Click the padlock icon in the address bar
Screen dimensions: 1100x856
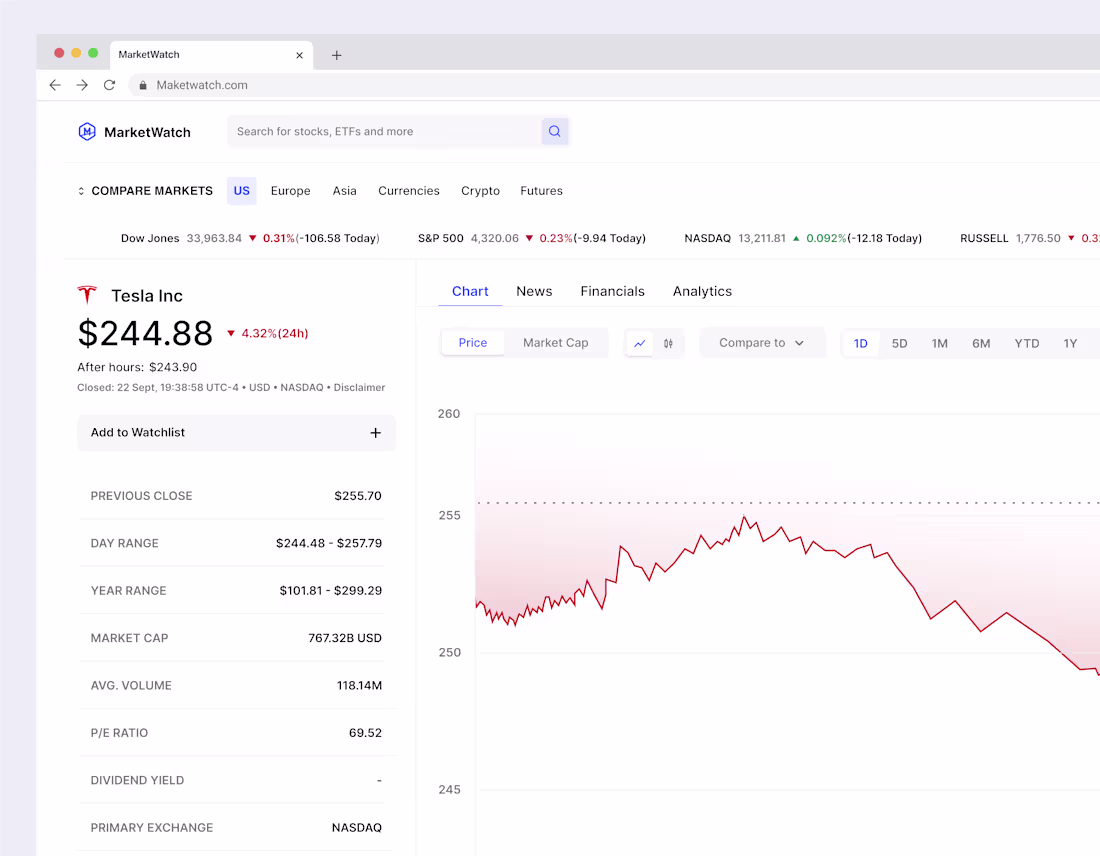[142, 85]
